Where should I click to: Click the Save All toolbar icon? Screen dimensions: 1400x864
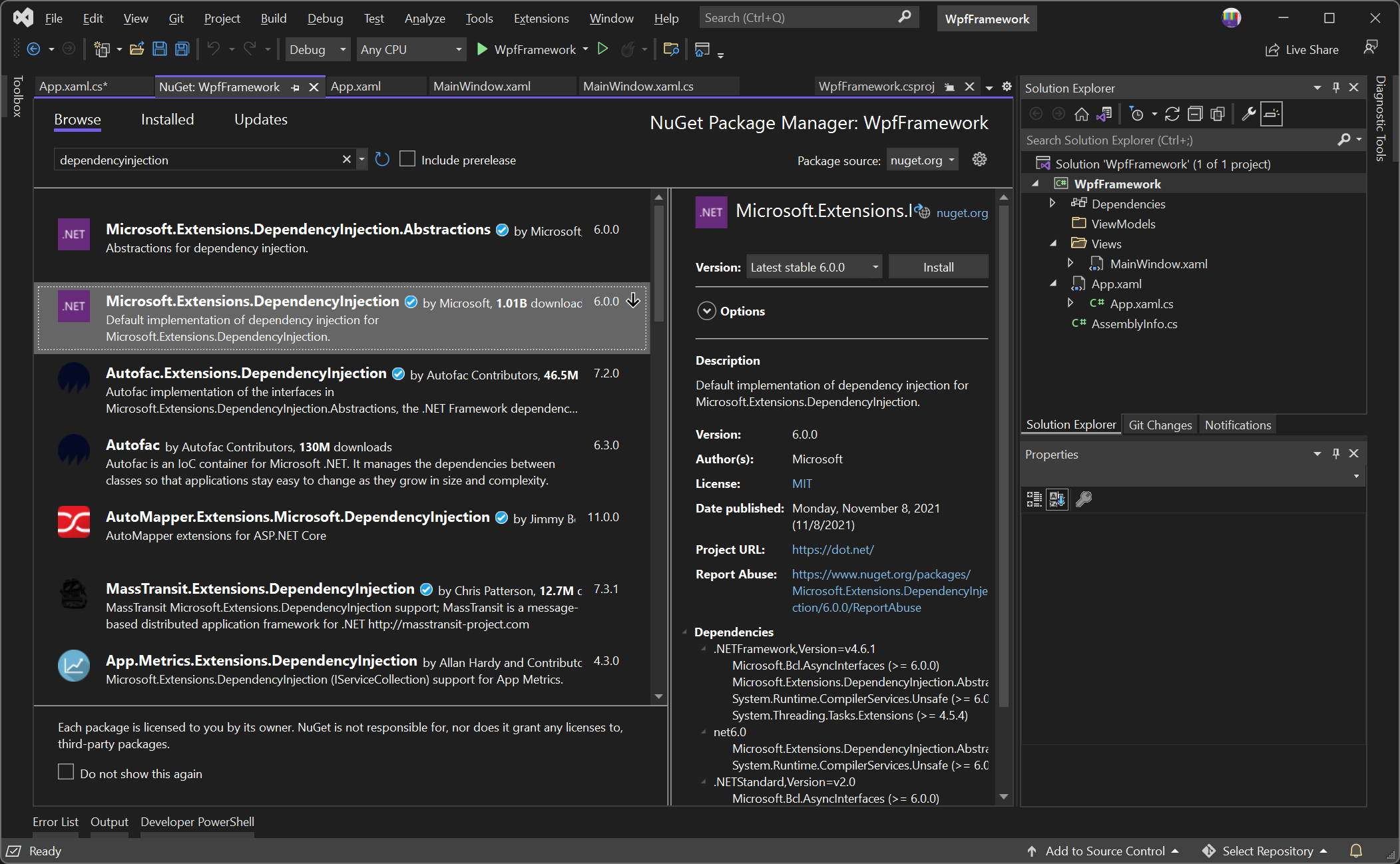coord(182,49)
